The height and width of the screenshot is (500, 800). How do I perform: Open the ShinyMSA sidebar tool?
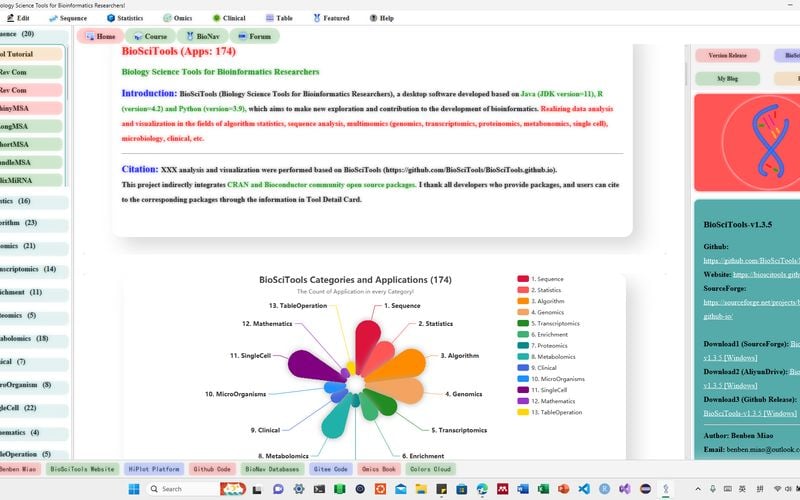point(31,108)
